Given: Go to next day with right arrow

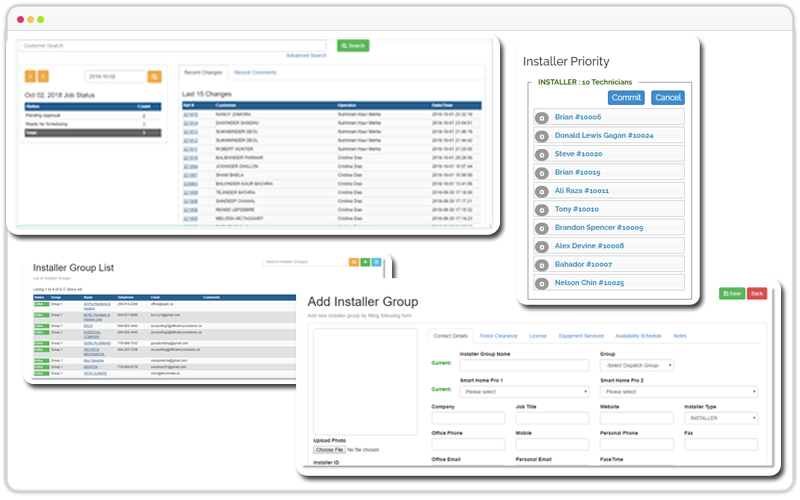Looking at the screenshot, I should [x=43, y=76].
